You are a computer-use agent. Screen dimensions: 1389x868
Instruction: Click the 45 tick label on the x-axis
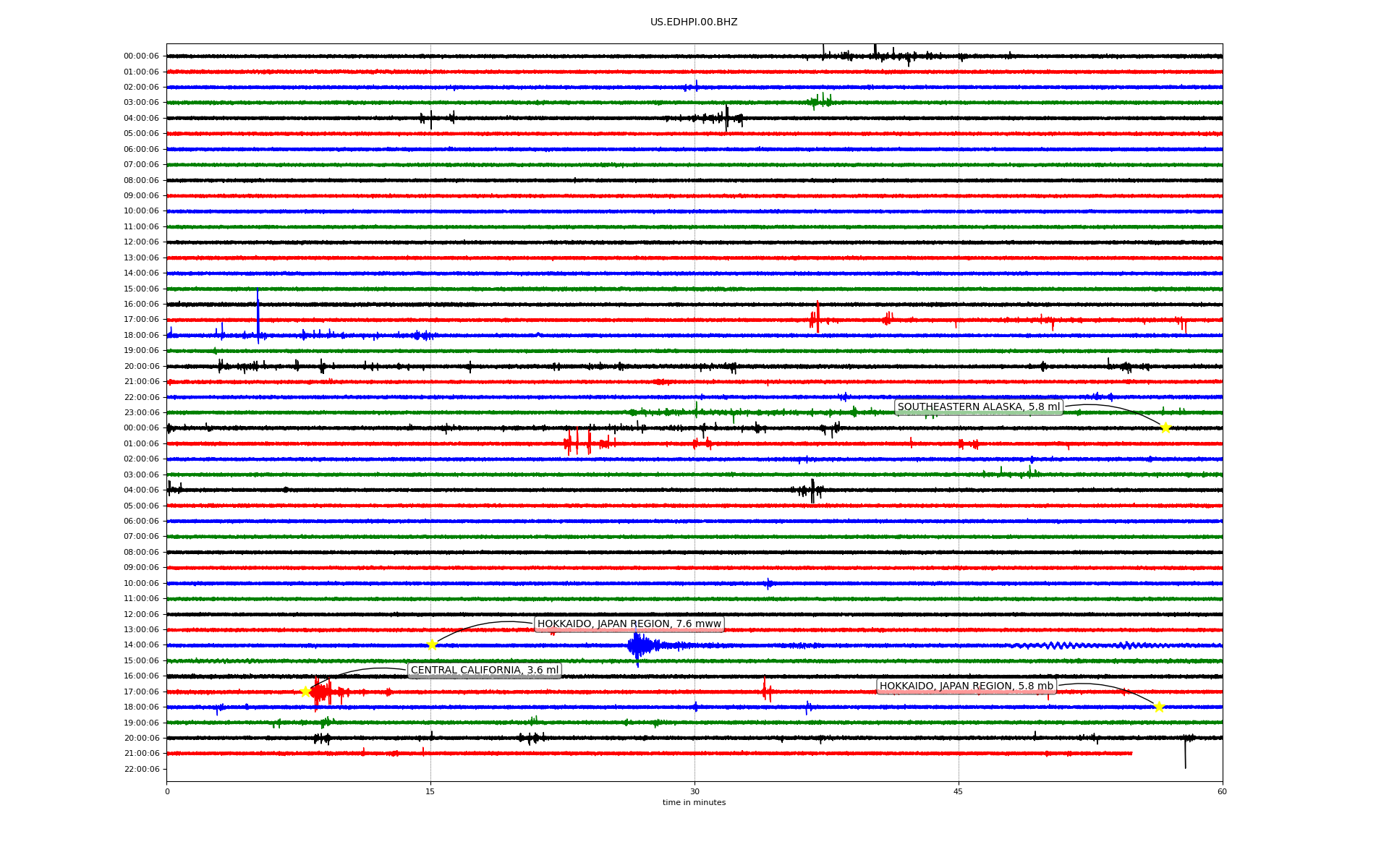pyautogui.click(x=958, y=791)
